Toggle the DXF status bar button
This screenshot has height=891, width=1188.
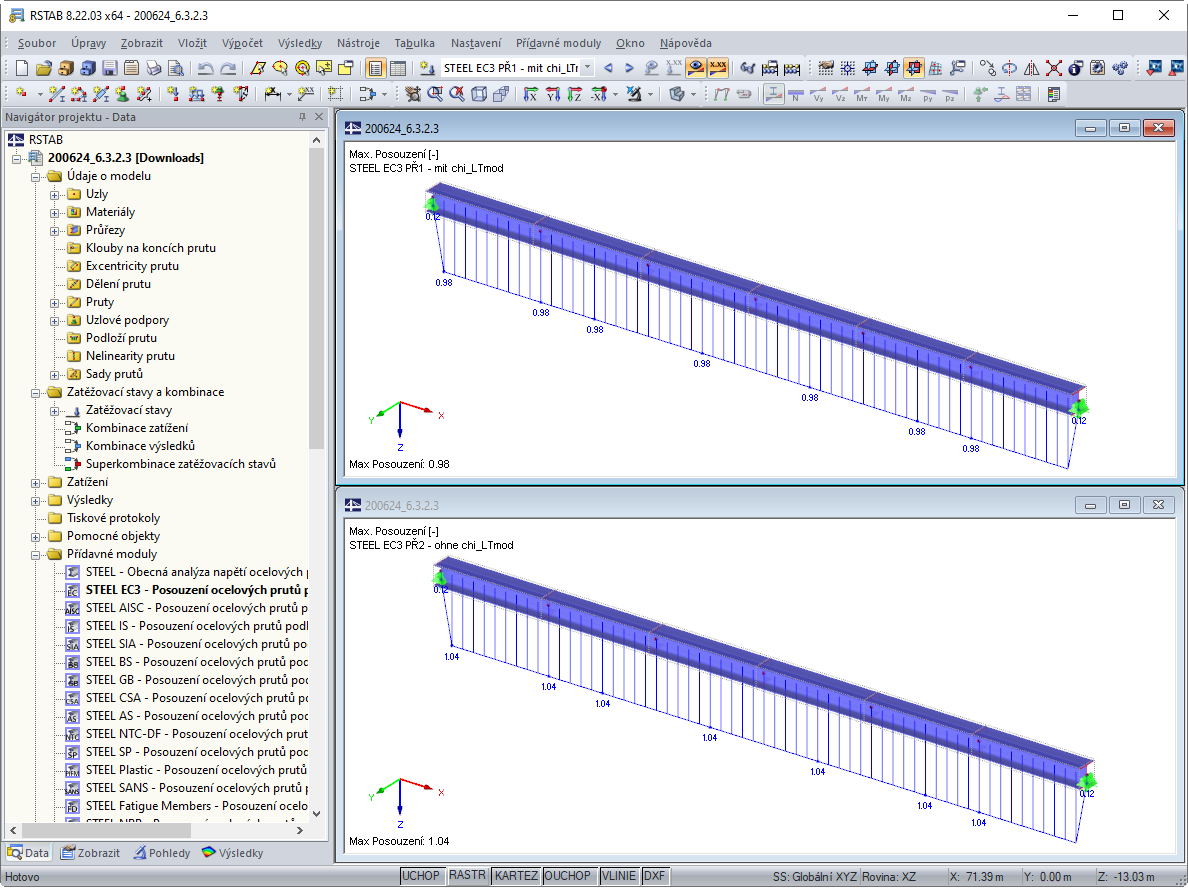click(x=654, y=876)
